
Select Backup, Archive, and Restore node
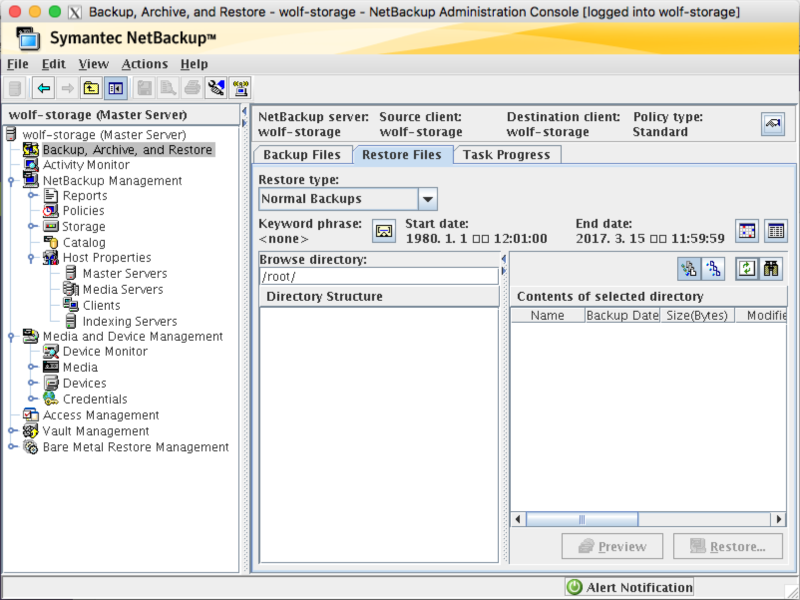(128, 149)
